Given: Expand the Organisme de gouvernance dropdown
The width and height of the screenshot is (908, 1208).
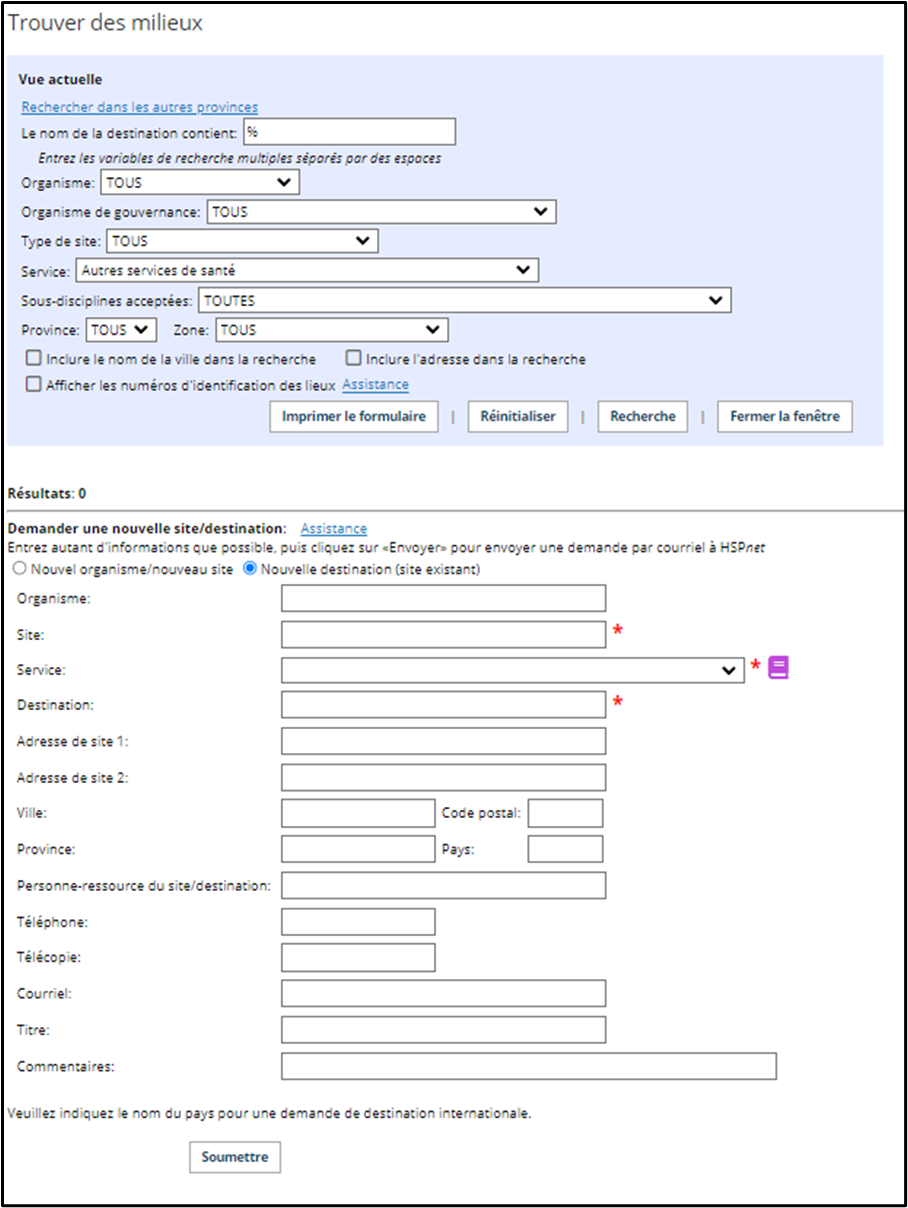Looking at the screenshot, I should [x=381, y=212].
